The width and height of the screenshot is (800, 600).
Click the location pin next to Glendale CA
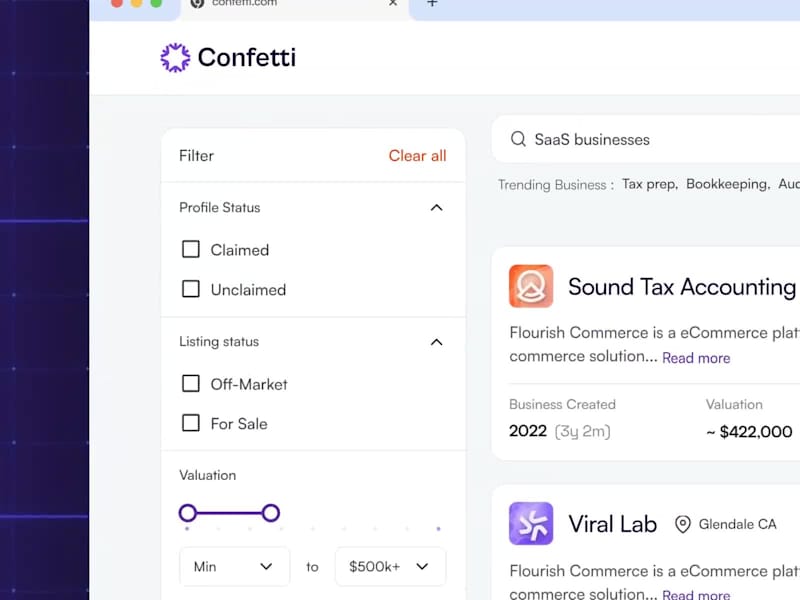[x=683, y=524]
